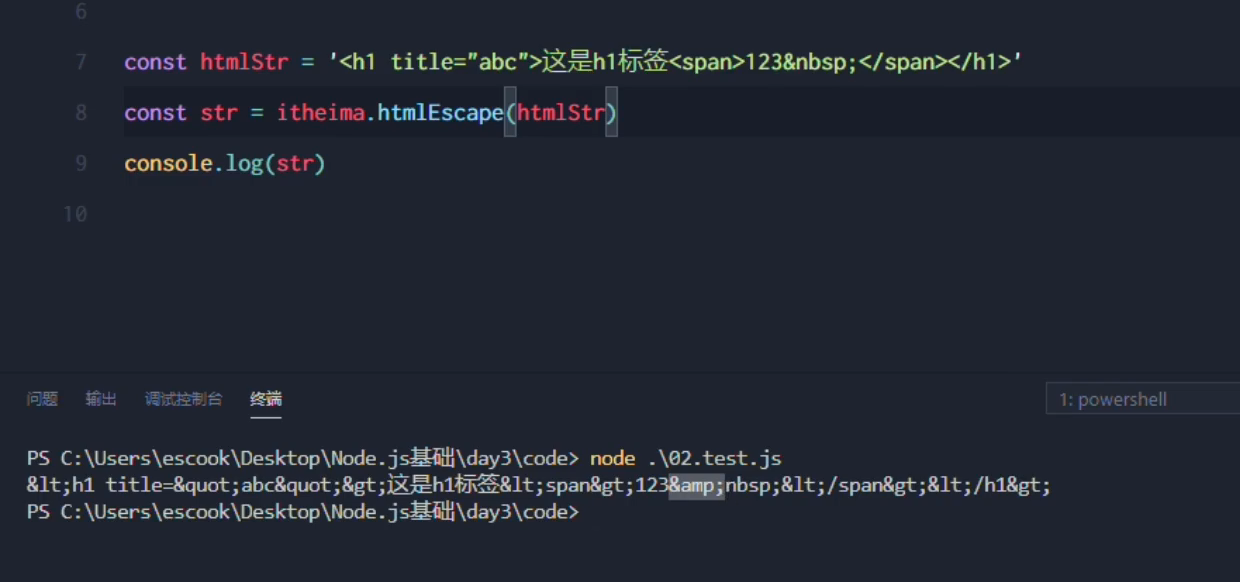This screenshot has width=1240, height=582.
Task: Click line number 10 in the gutter
Action: 75,214
